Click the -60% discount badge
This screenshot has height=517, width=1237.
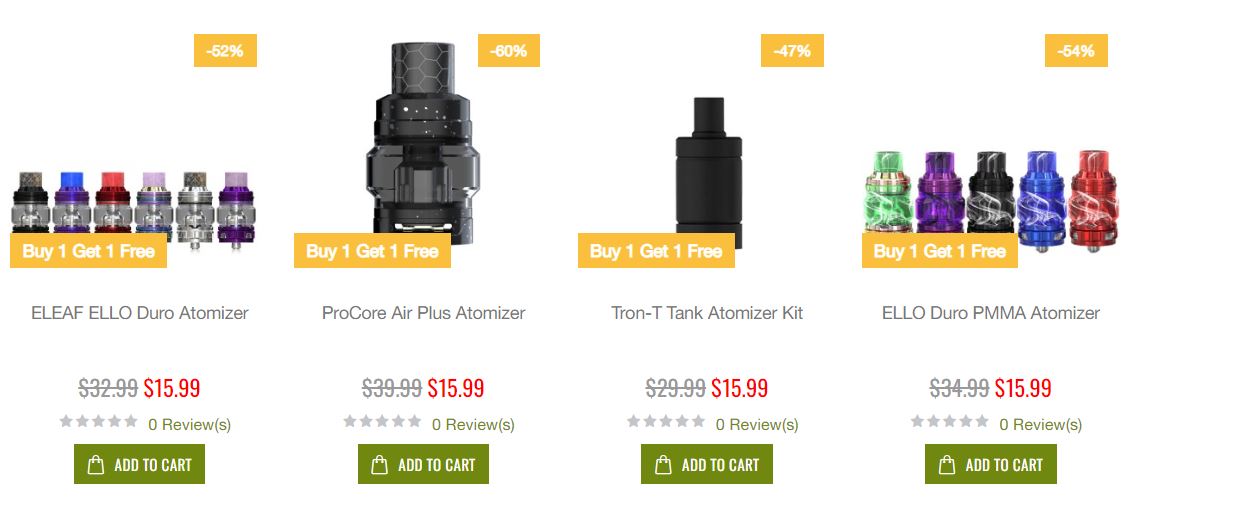509,51
